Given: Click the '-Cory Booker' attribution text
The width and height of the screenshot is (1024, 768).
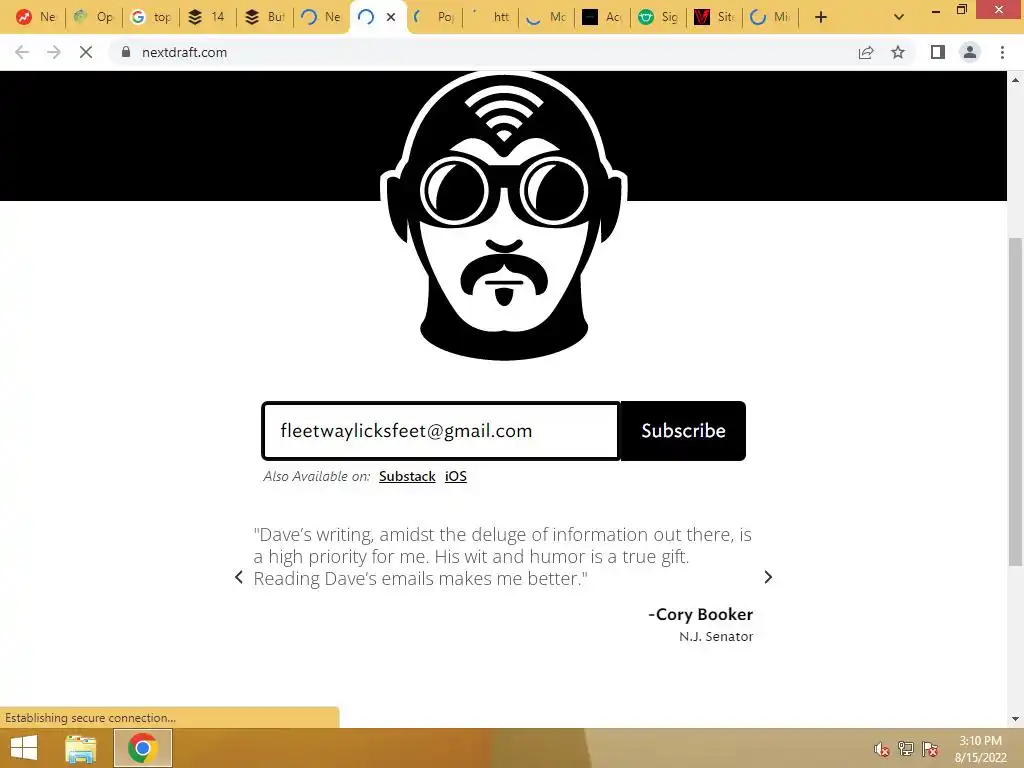Looking at the screenshot, I should coord(700,615).
